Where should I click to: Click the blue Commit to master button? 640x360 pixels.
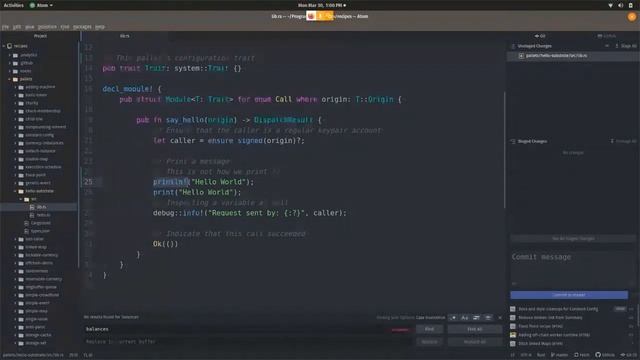tap(569, 295)
